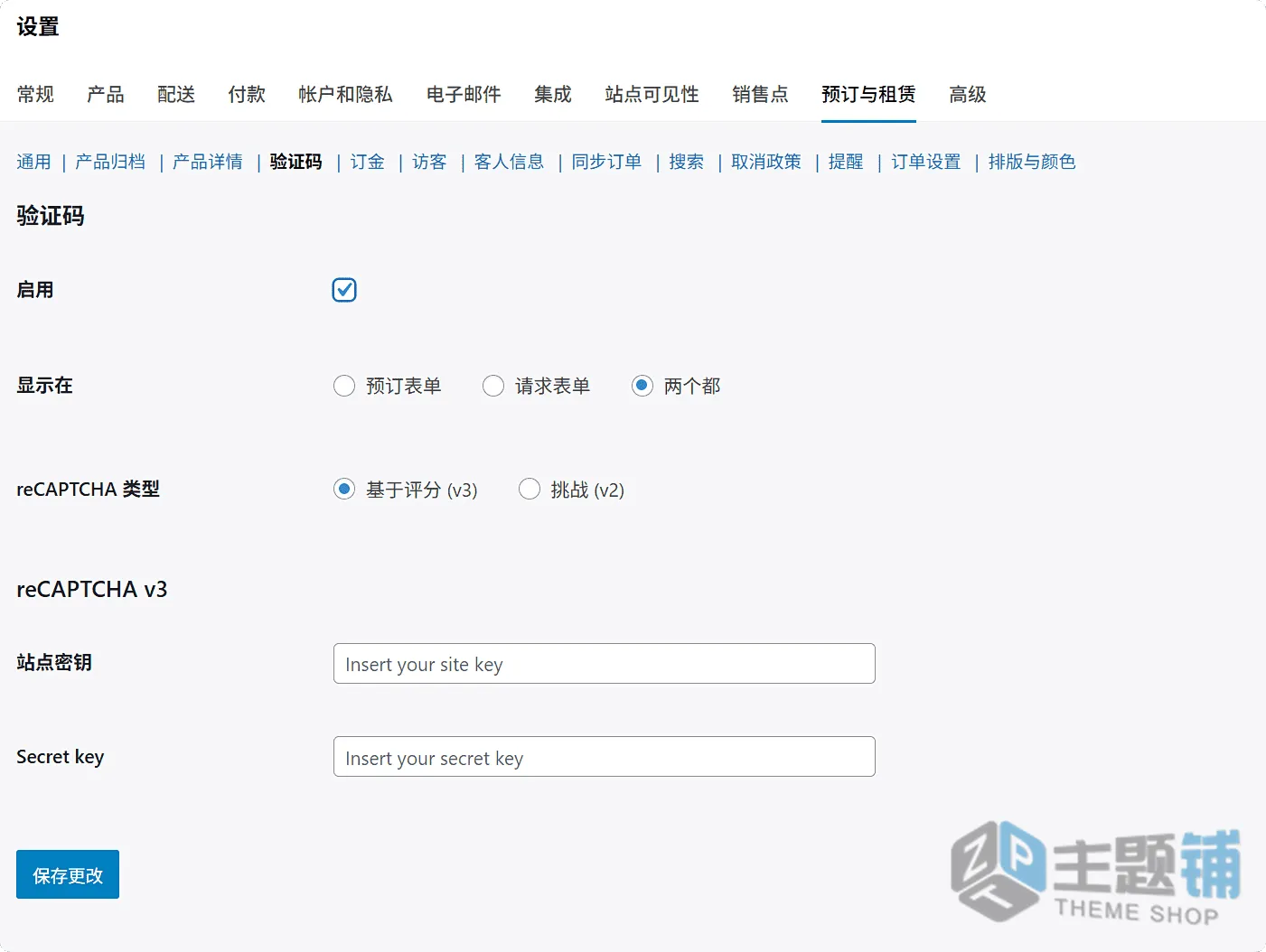Open the 订金 sub-section

tap(368, 162)
